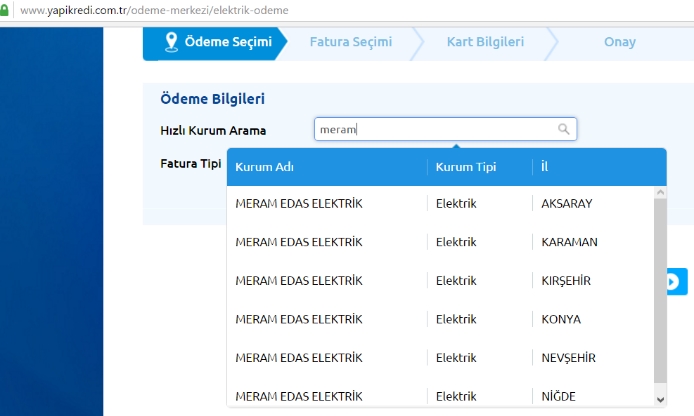This screenshot has width=694, height=416.
Task: Click the İl column header
Action: pyautogui.click(x=545, y=166)
